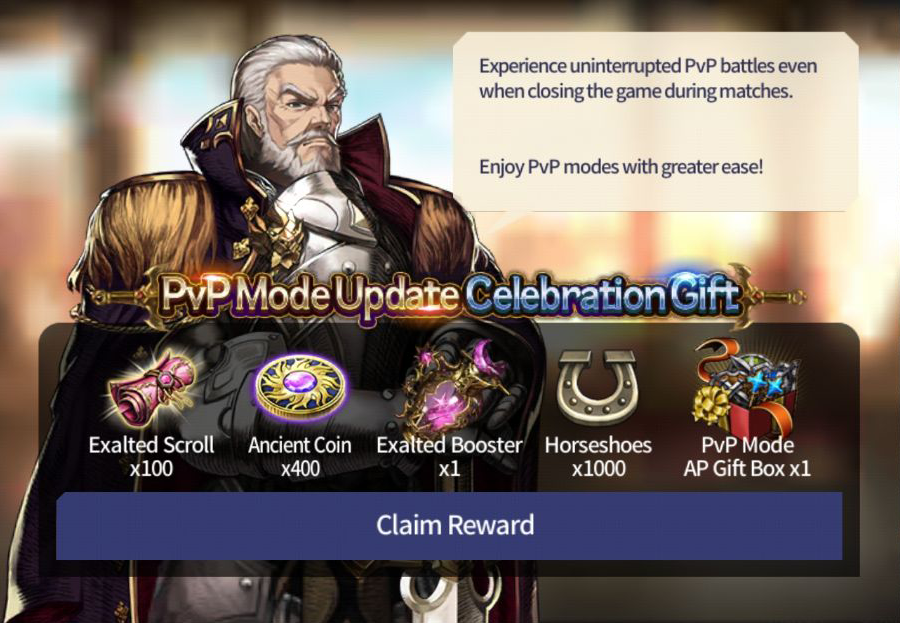
Task: Select the 'Ancient Coin x400' label
Action: (x=300, y=456)
